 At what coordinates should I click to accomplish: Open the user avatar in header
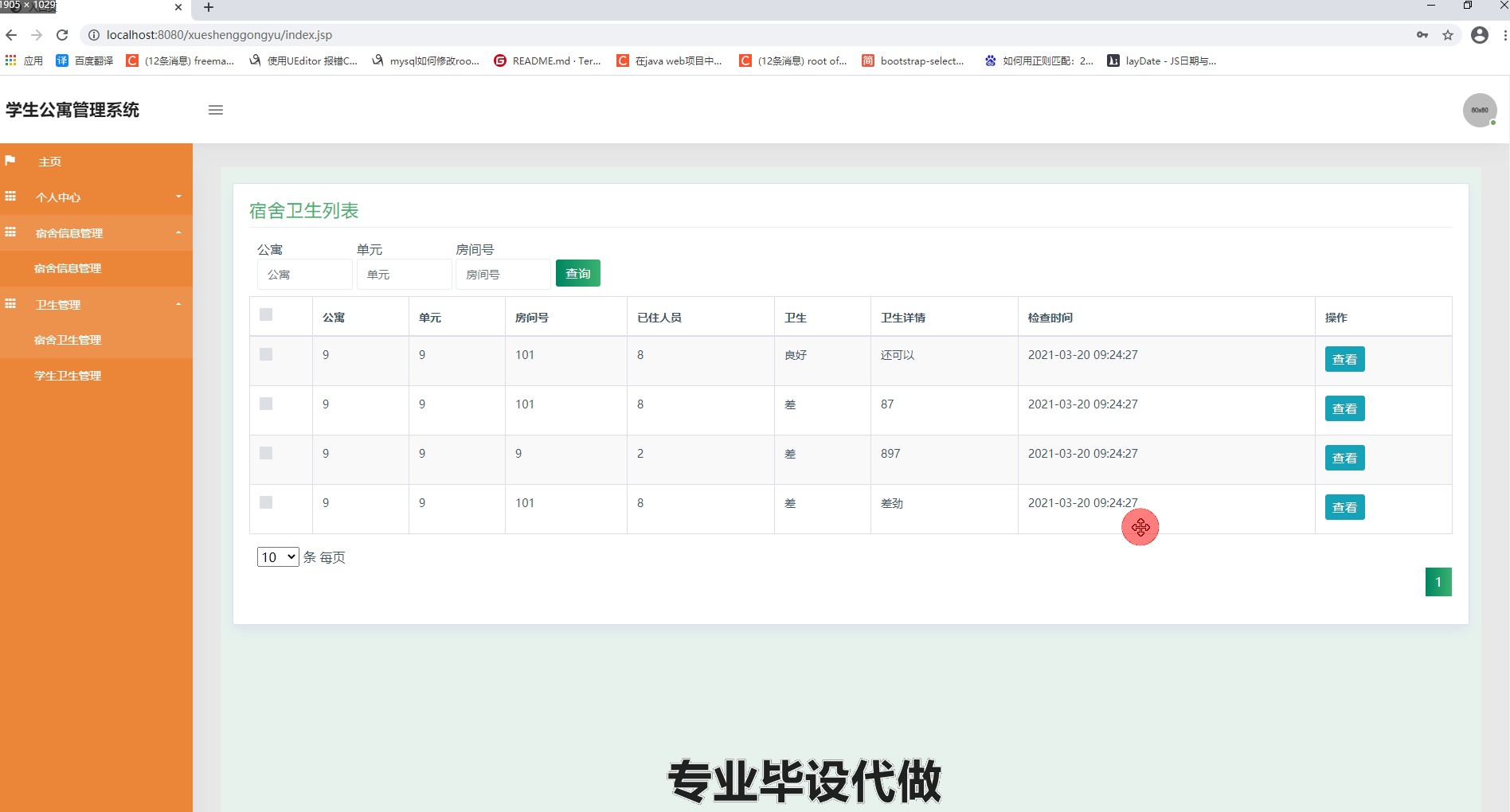[1480, 110]
